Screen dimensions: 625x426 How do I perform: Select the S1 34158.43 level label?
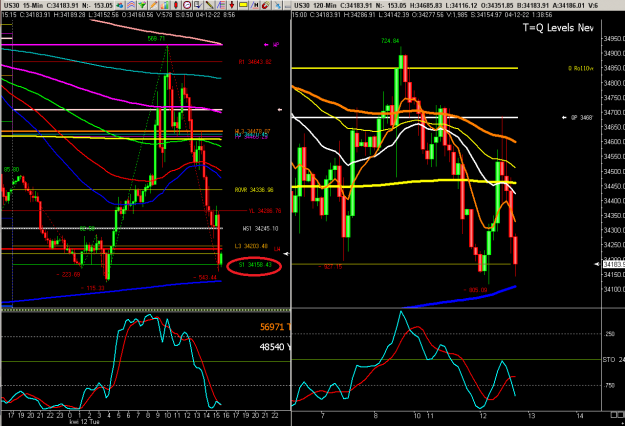(x=255, y=265)
